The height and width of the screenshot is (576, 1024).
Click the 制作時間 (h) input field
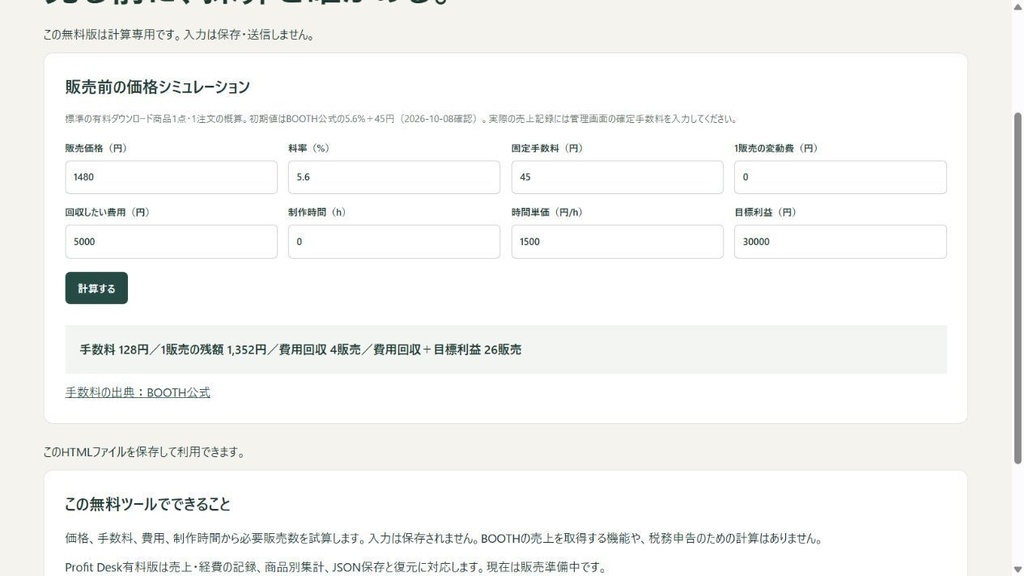(394, 242)
